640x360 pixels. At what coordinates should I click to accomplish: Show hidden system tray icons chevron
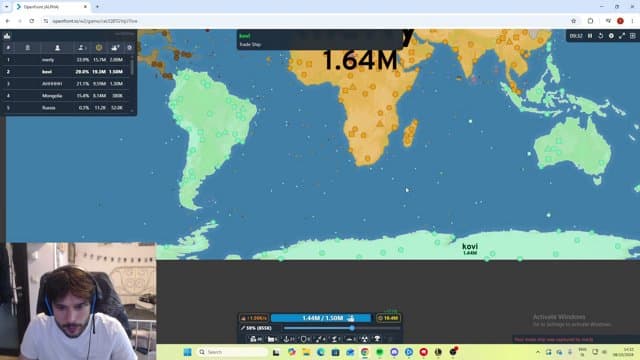pyautogui.click(x=538, y=352)
